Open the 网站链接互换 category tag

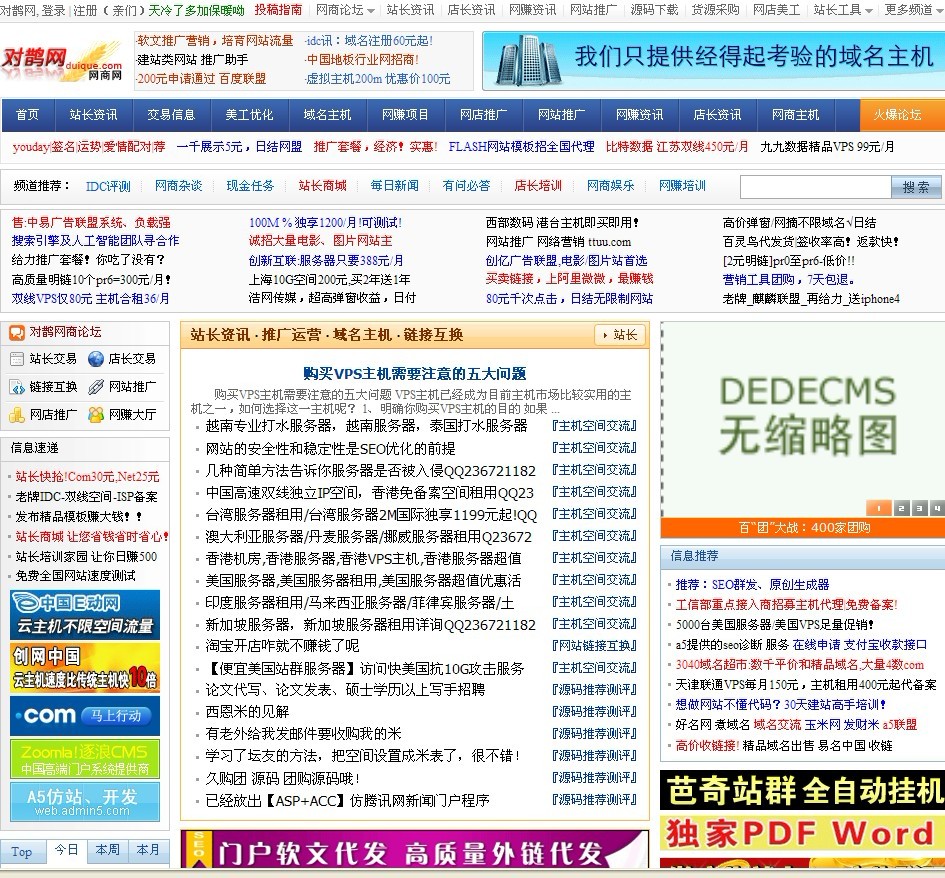click(594, 646)
